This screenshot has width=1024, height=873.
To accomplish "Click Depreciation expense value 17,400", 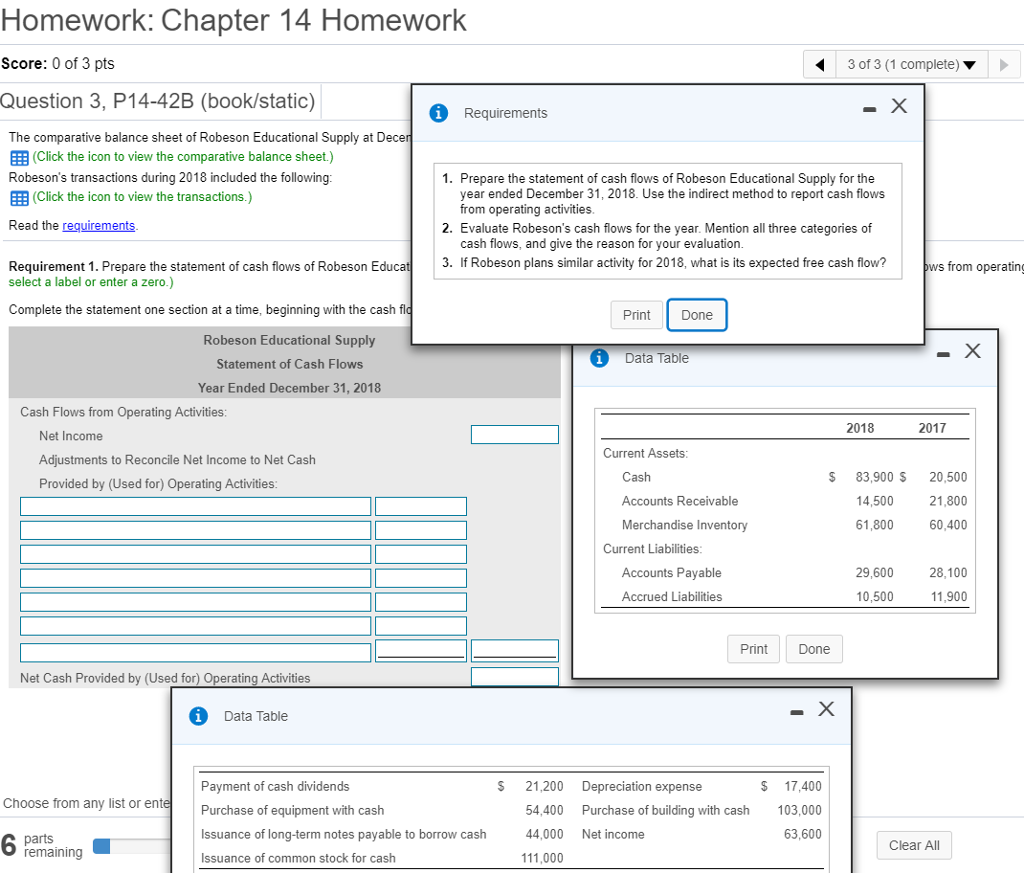I will point(803,786).
